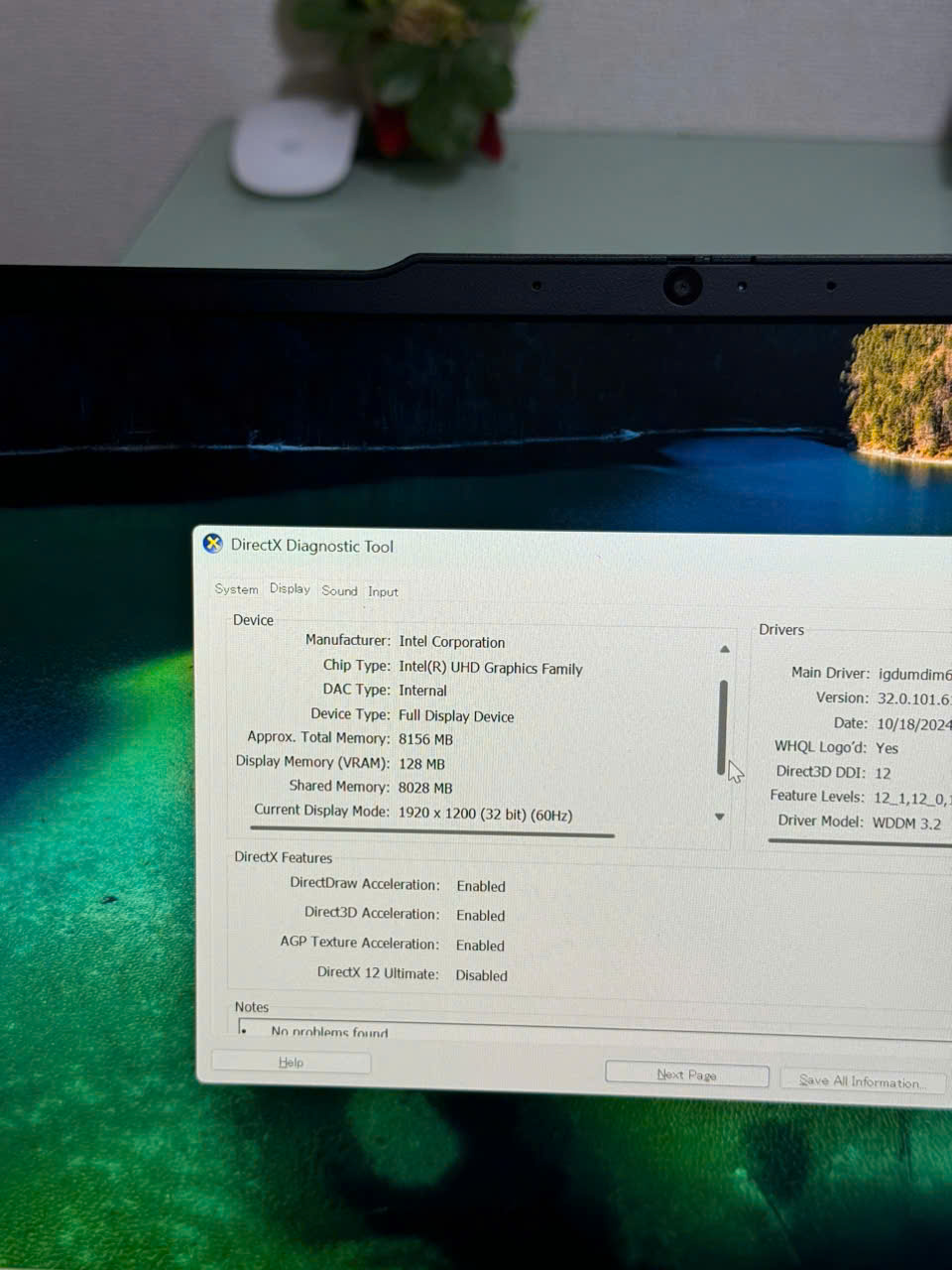Image resolution: width=952 pixels, height=1270 pixels.
Task: Click DirectDraw Acceleration 'Enabled' value
Action: (x=481, y=886)
